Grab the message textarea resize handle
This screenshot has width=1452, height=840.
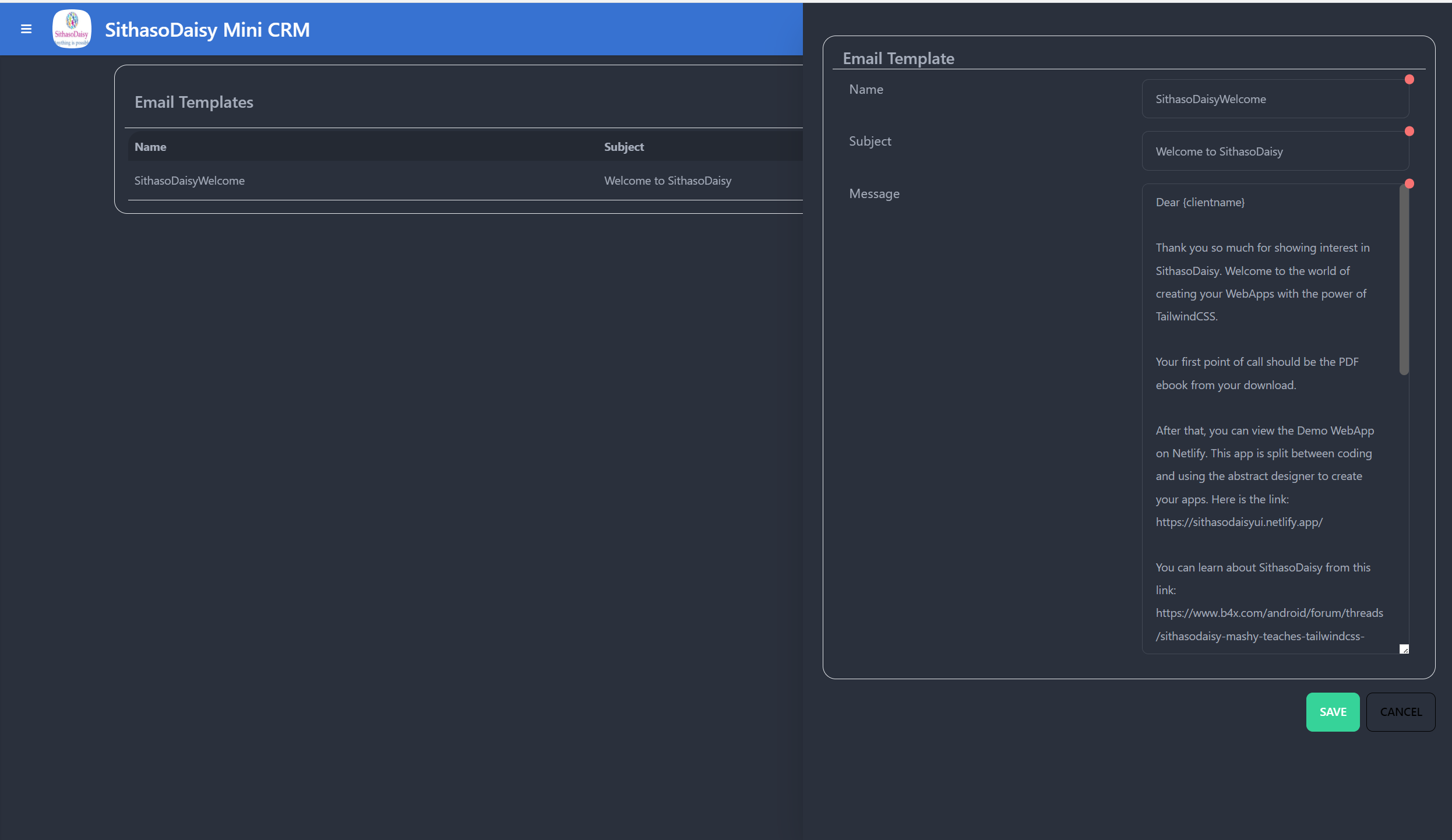pyautogui.click(x=1404, y=649)
